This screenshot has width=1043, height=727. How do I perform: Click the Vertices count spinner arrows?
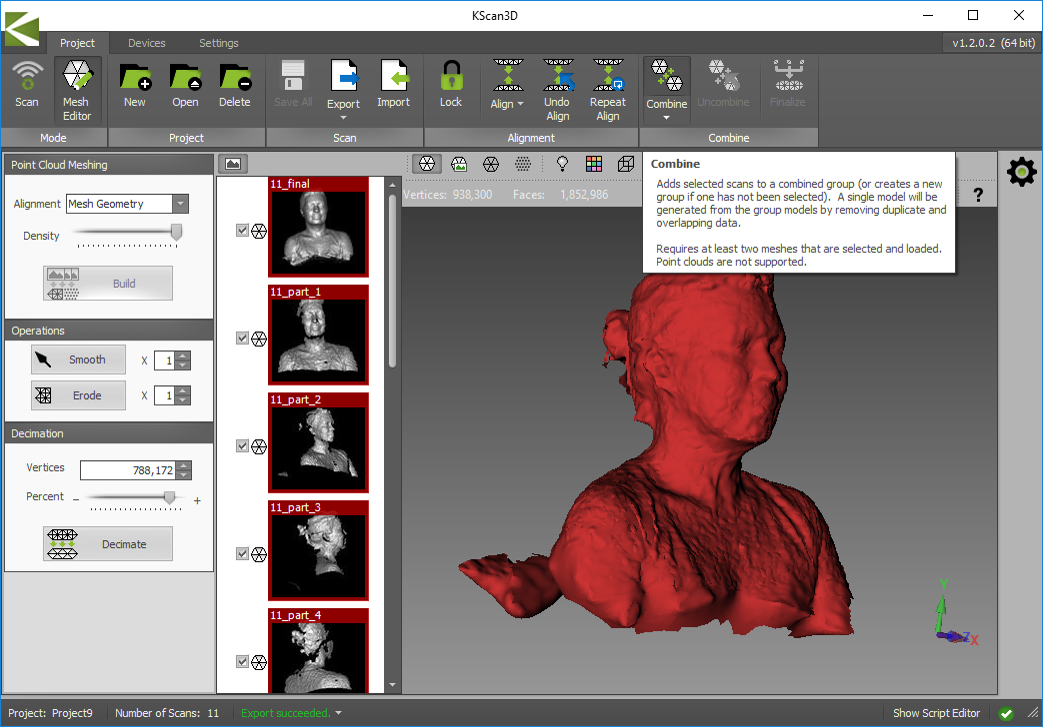185,470
